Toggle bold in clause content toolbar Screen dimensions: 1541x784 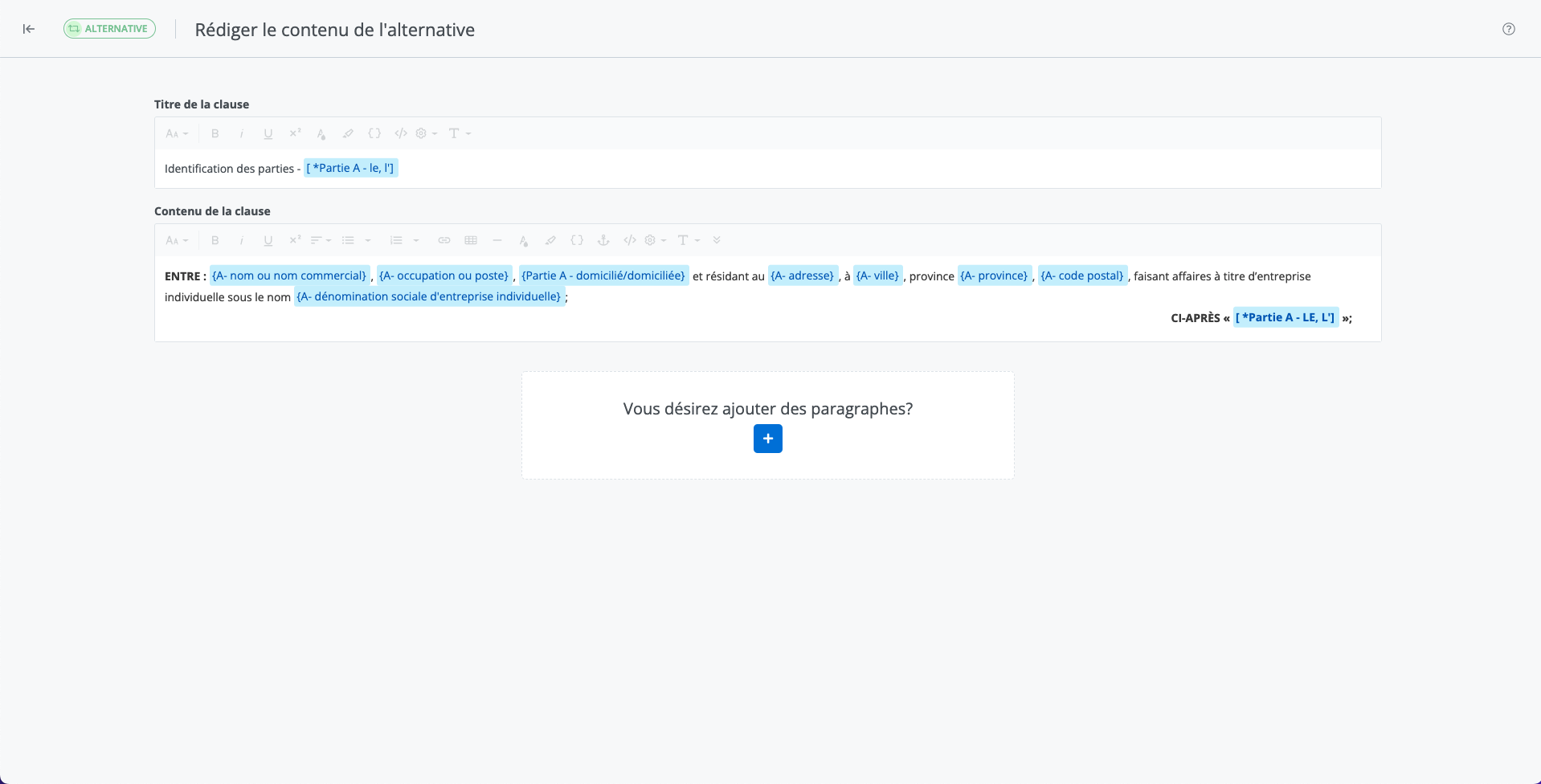[x=215, y=240]
